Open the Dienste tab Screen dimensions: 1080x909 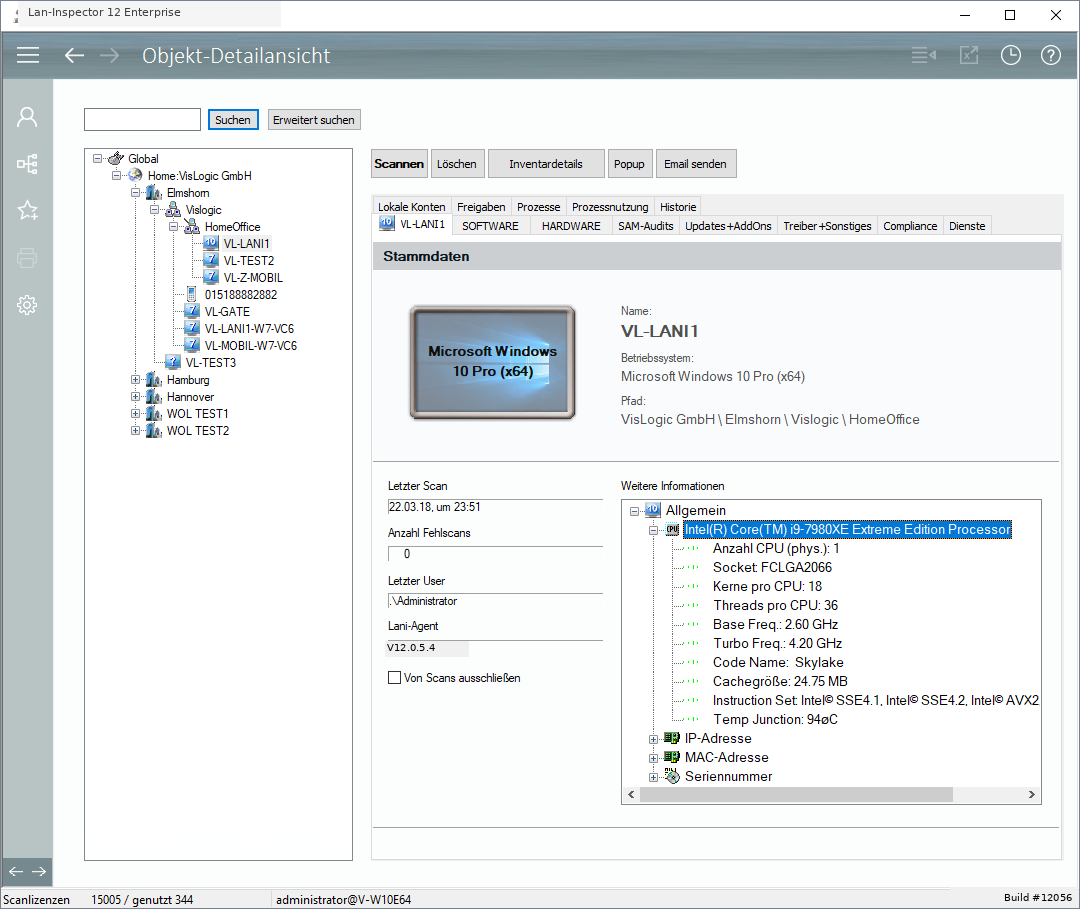click(x=967, y=226)
